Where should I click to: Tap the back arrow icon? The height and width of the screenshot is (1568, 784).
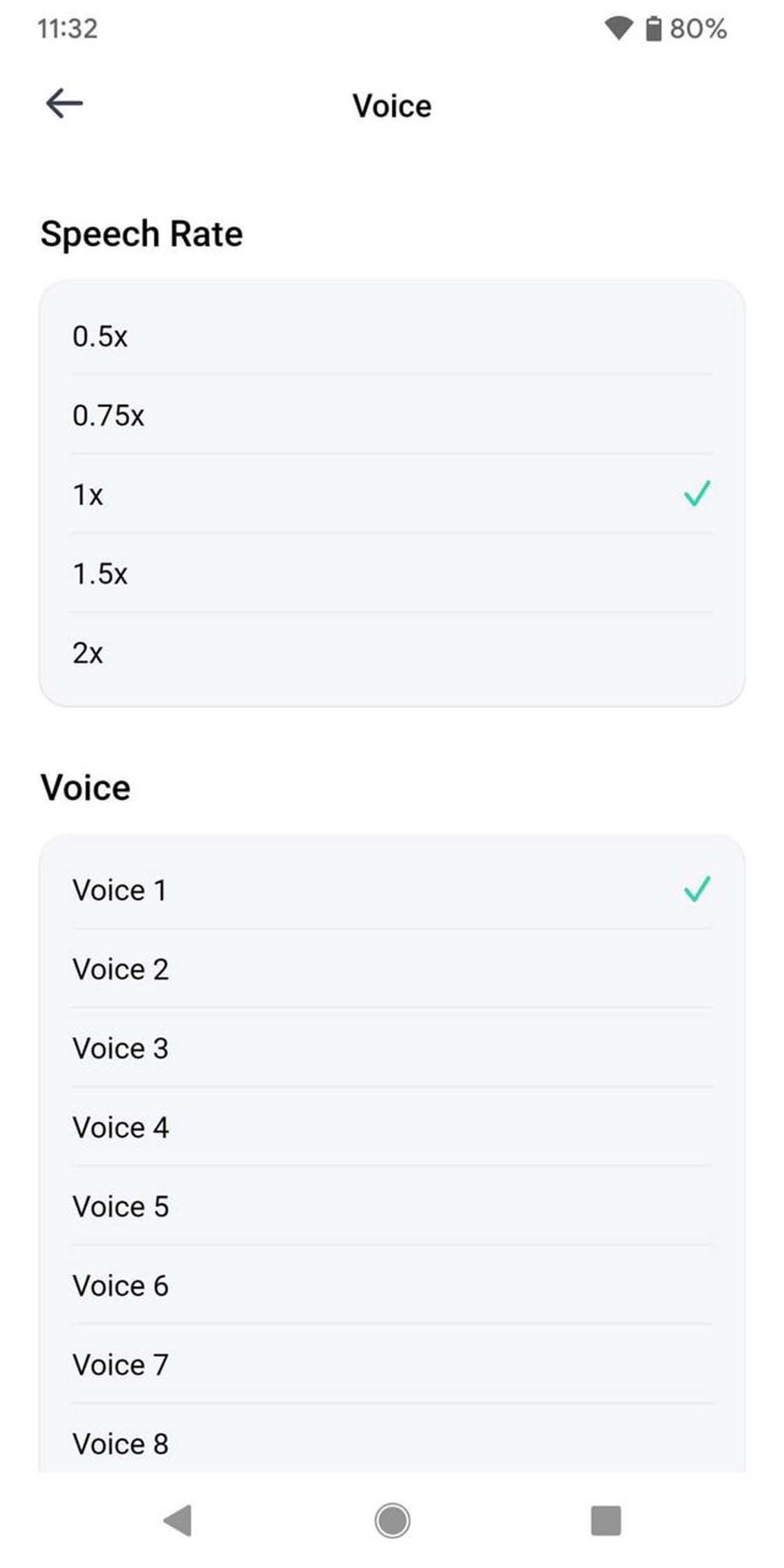click(x=64, y=104)
